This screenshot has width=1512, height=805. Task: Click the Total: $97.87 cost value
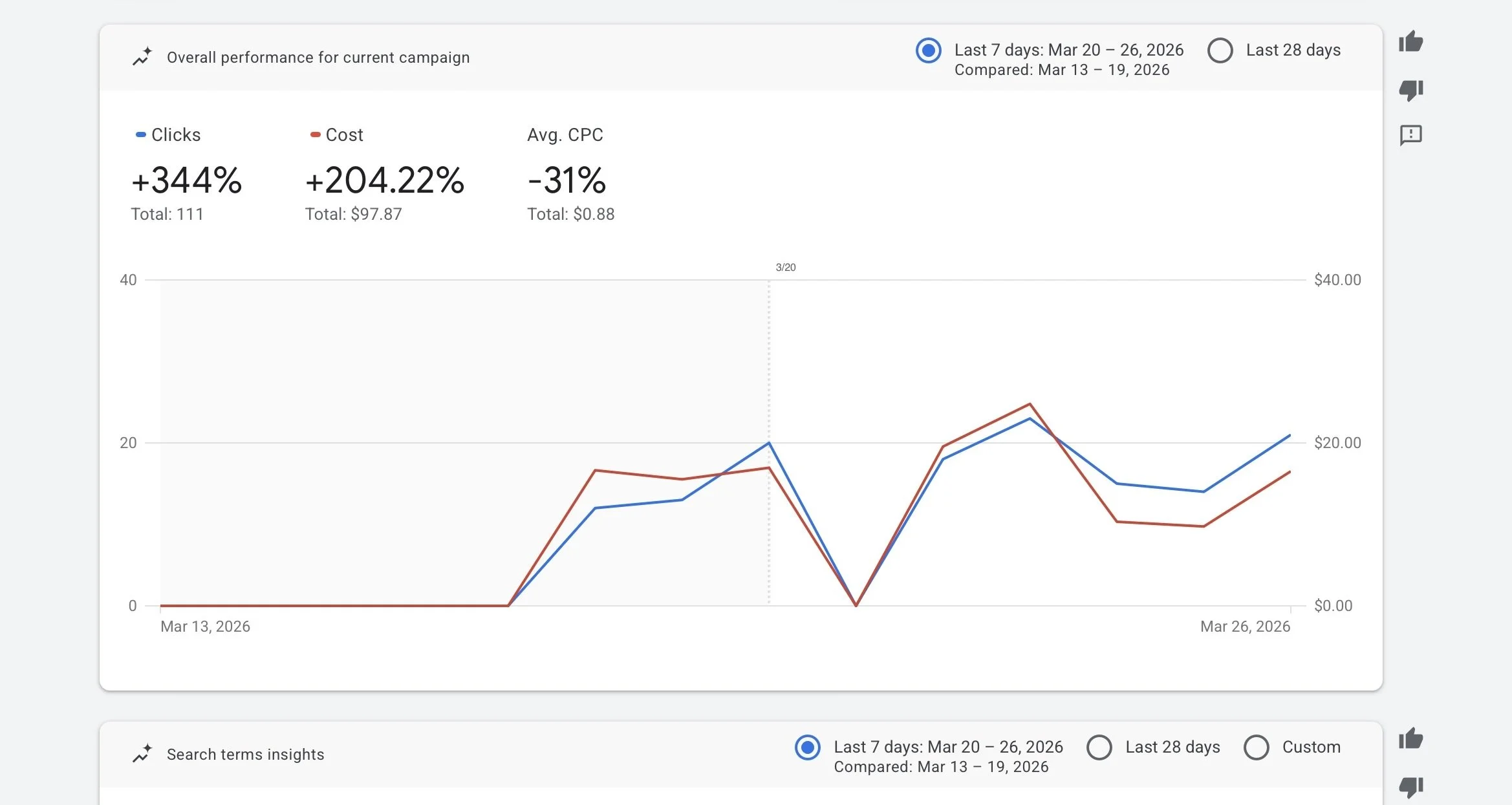[x=353, y=214]
